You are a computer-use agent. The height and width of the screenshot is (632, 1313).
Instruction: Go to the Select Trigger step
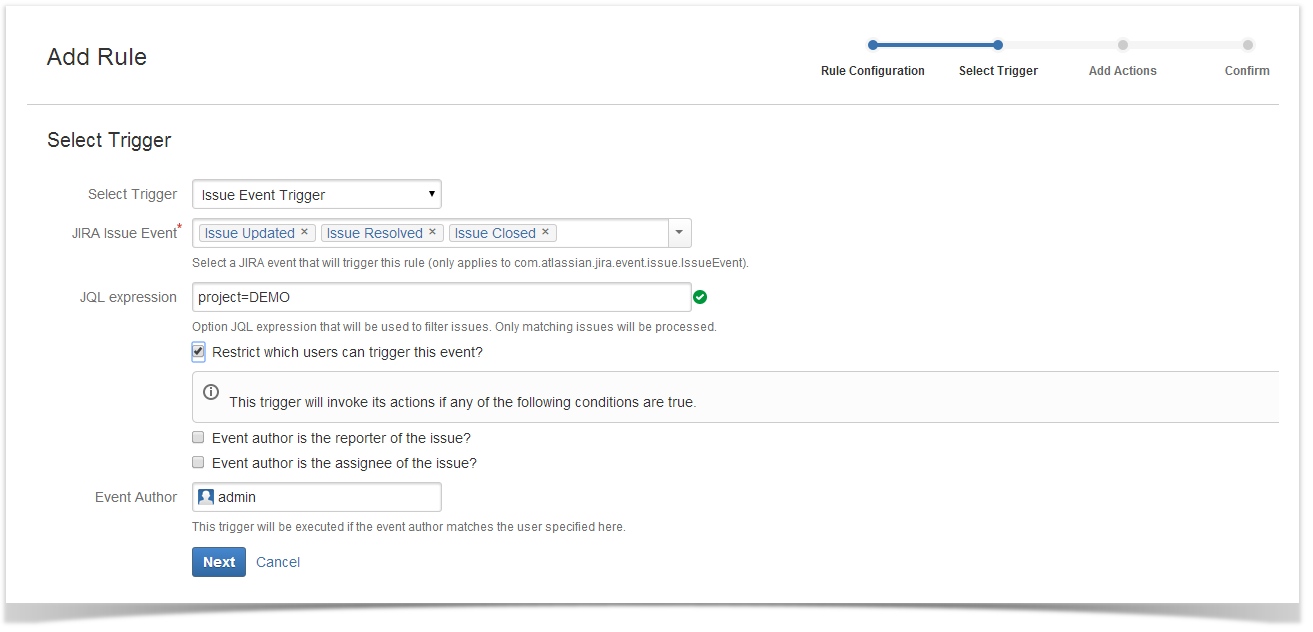(x=998, y=71)
